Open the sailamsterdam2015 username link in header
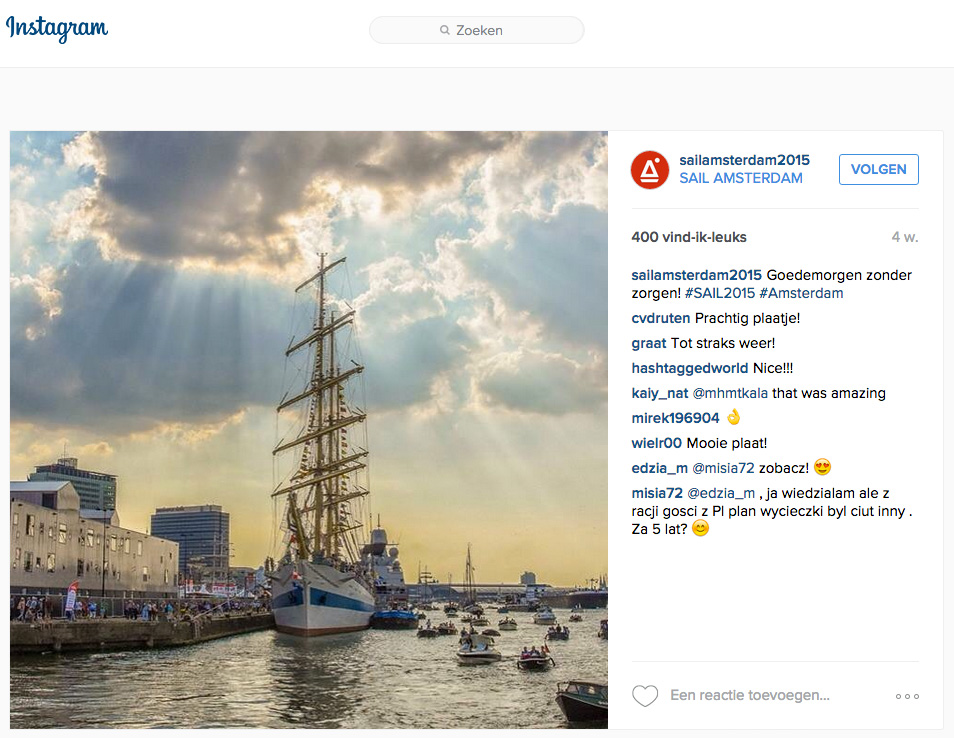954x738 pixels. (x=744, y=160)
